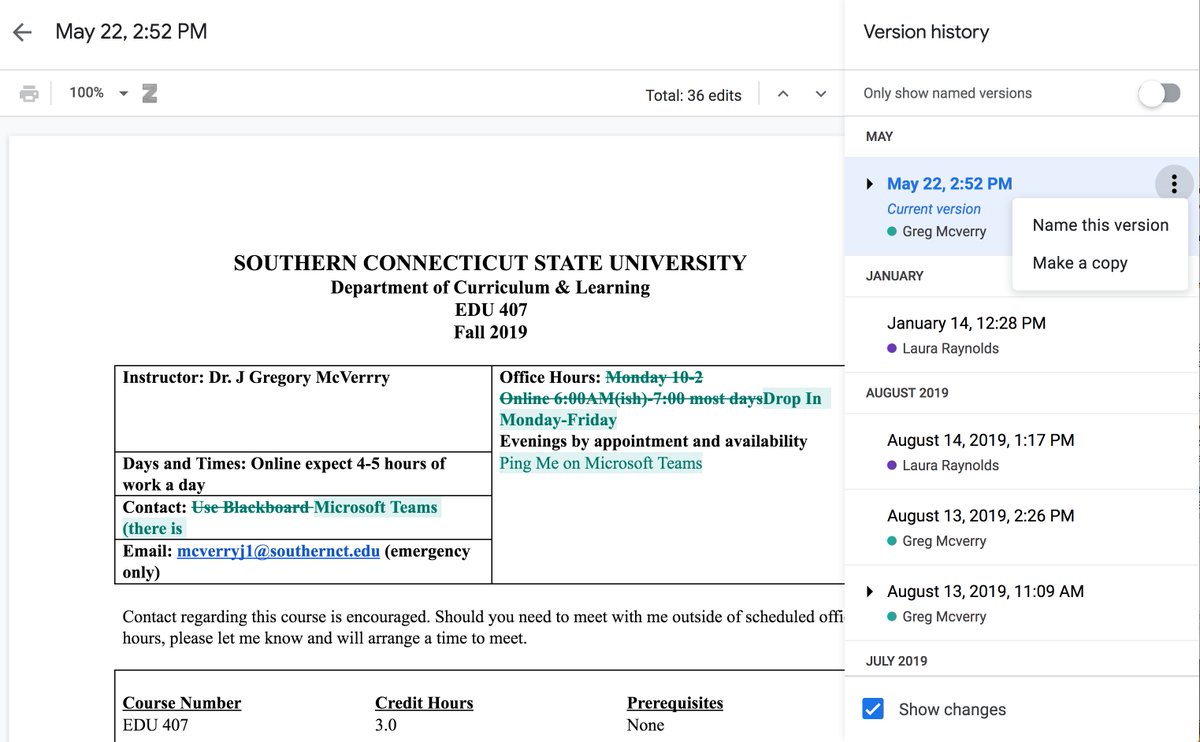The width and height of the screenshot is (1200, 742).
Task: Expand August 13, 2019, 11:09 AM version
Action: tap(869, 591)
